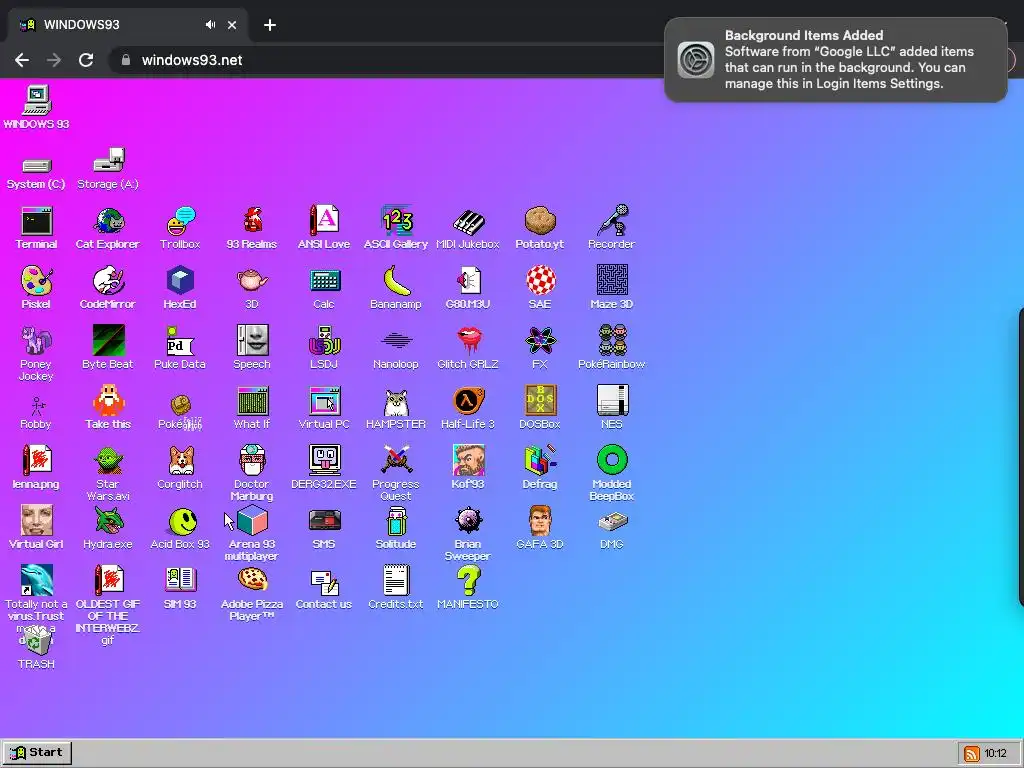Image resolution: width=1024 pixels, height=768 pixels.
Task: Reload the windows93.net page
Action: pos(86,60)
